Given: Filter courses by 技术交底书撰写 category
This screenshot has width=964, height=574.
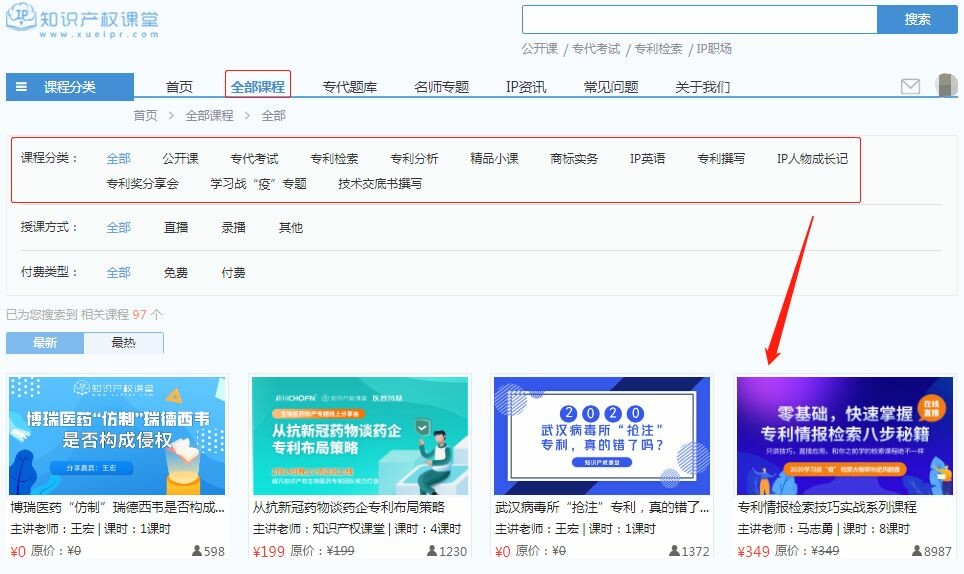Looking at the screenshot, I should pos(380,183).
